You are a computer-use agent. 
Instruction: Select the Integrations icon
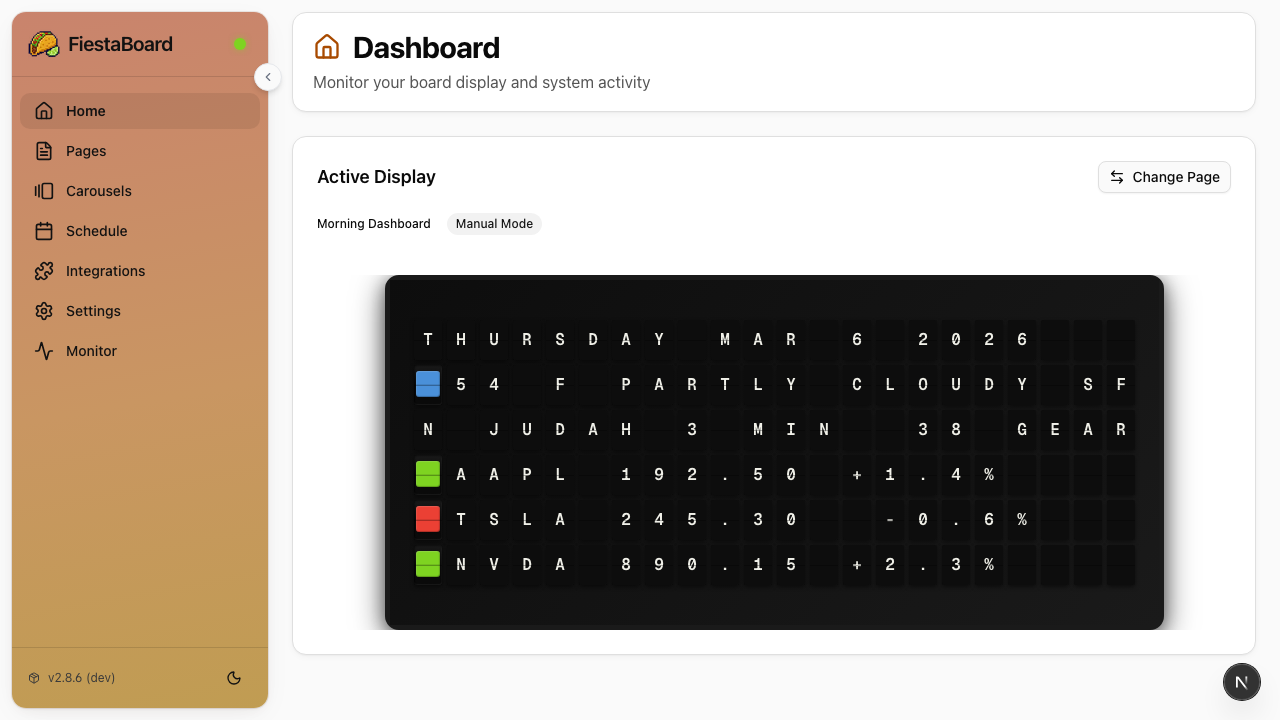coord(44,271)
